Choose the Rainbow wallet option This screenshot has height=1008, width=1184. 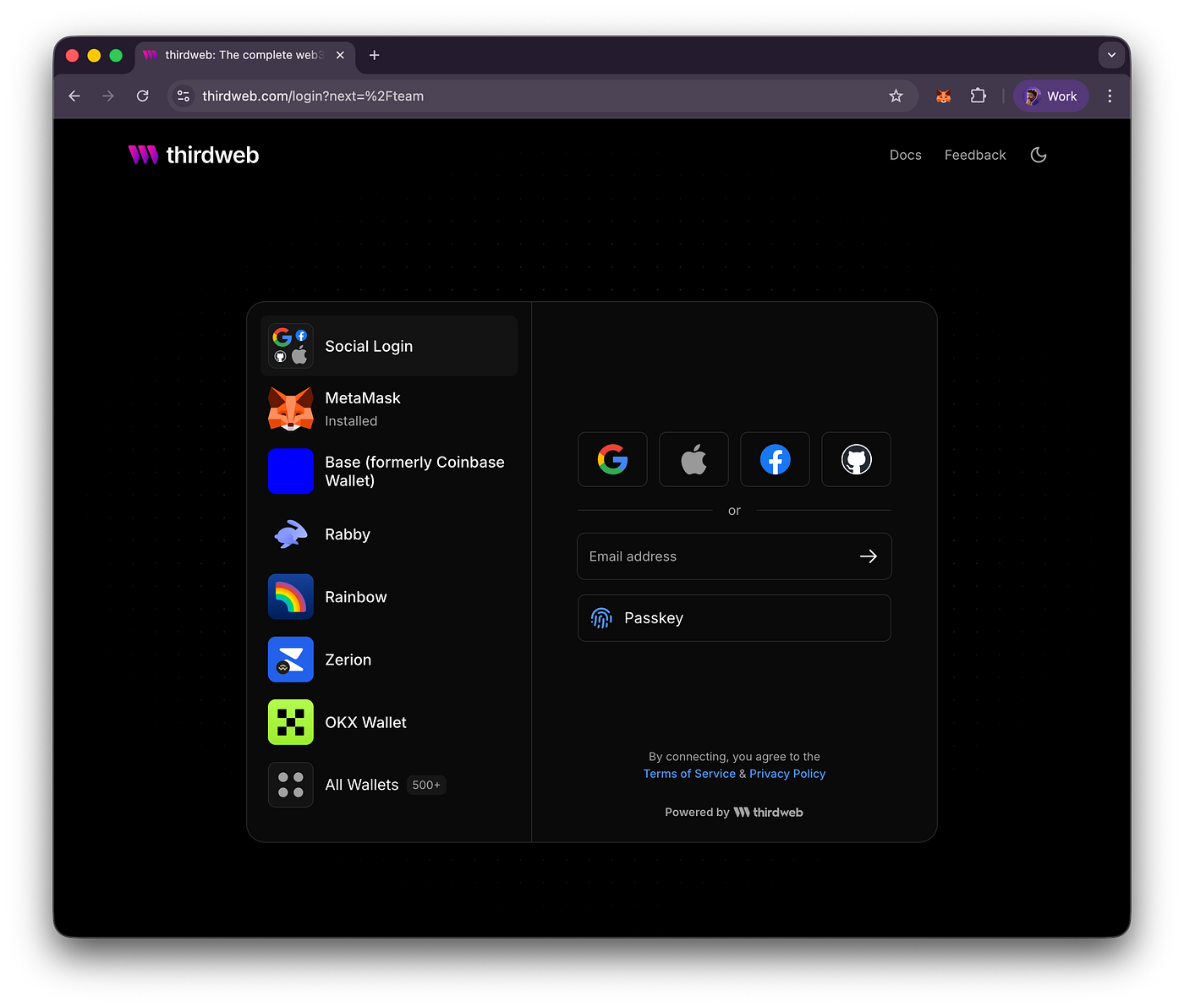(x=389, y=597)
